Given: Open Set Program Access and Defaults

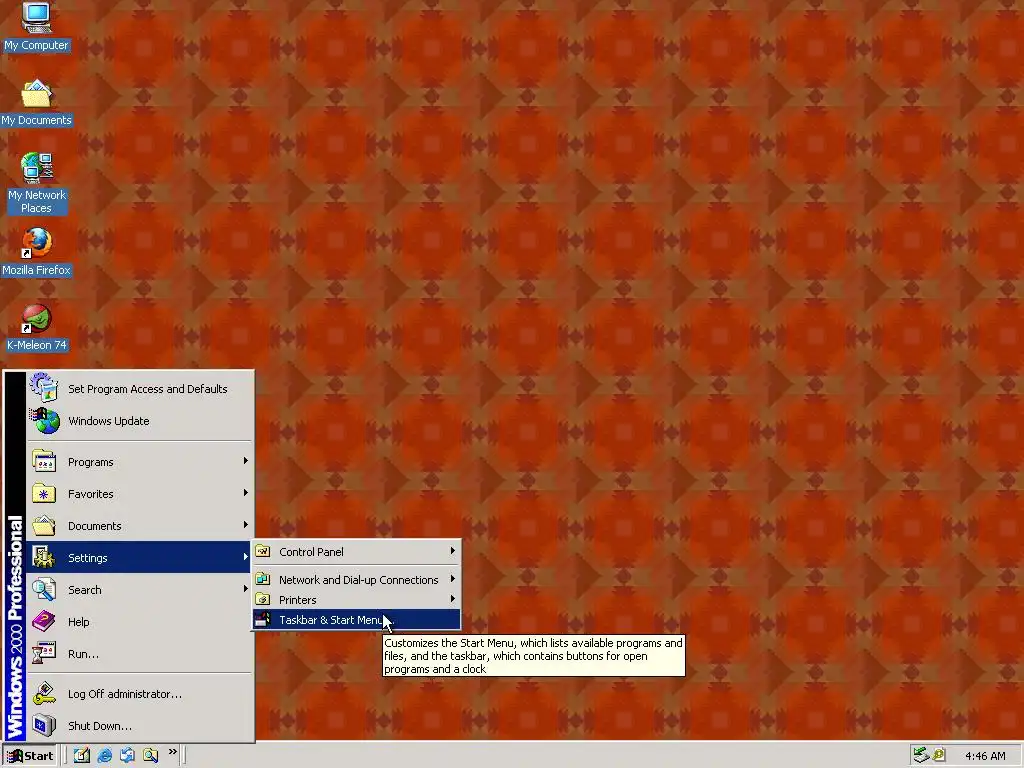Looking at the screenshot, I should 139,389.
